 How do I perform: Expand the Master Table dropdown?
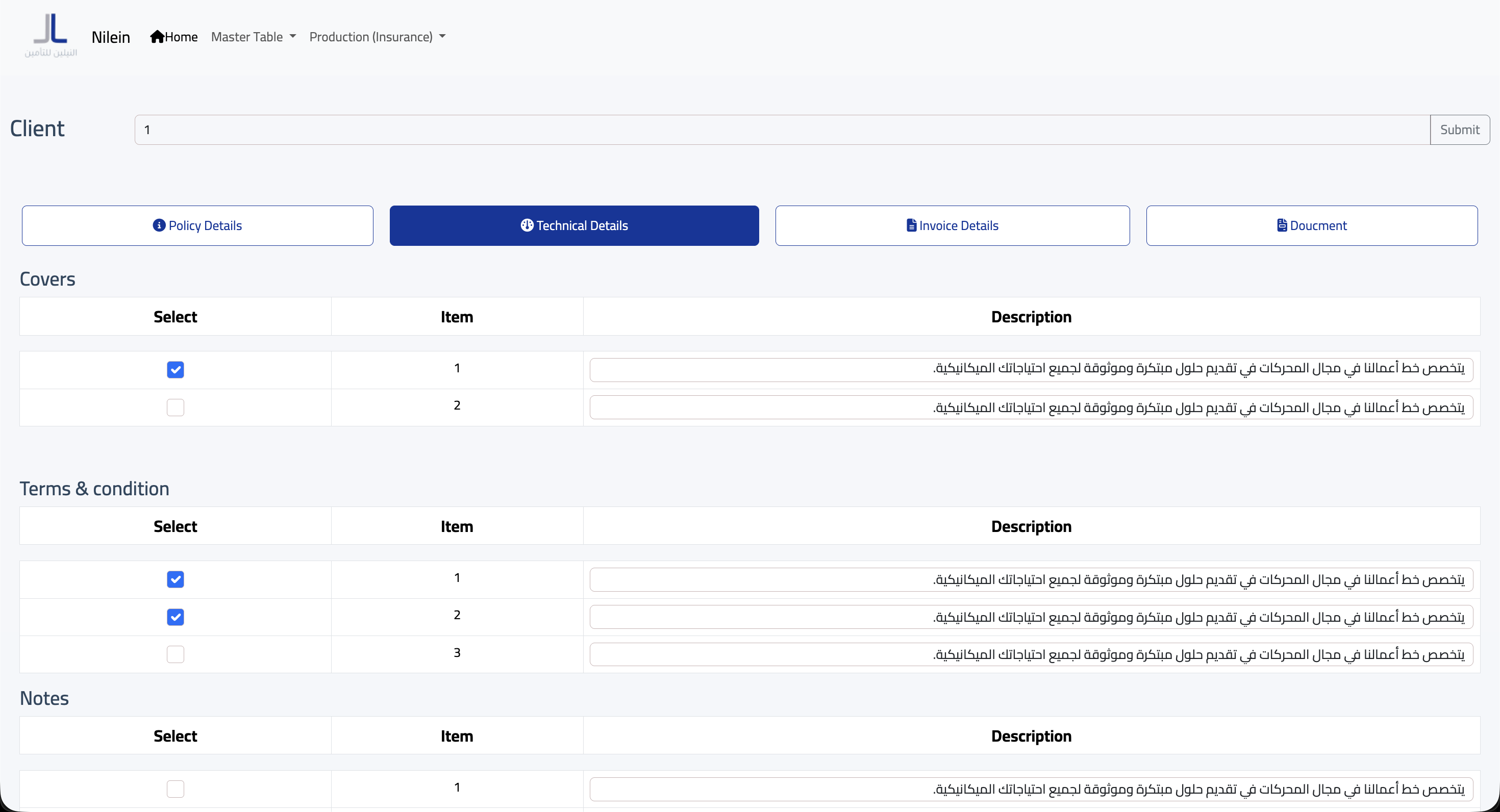[253, 37]
